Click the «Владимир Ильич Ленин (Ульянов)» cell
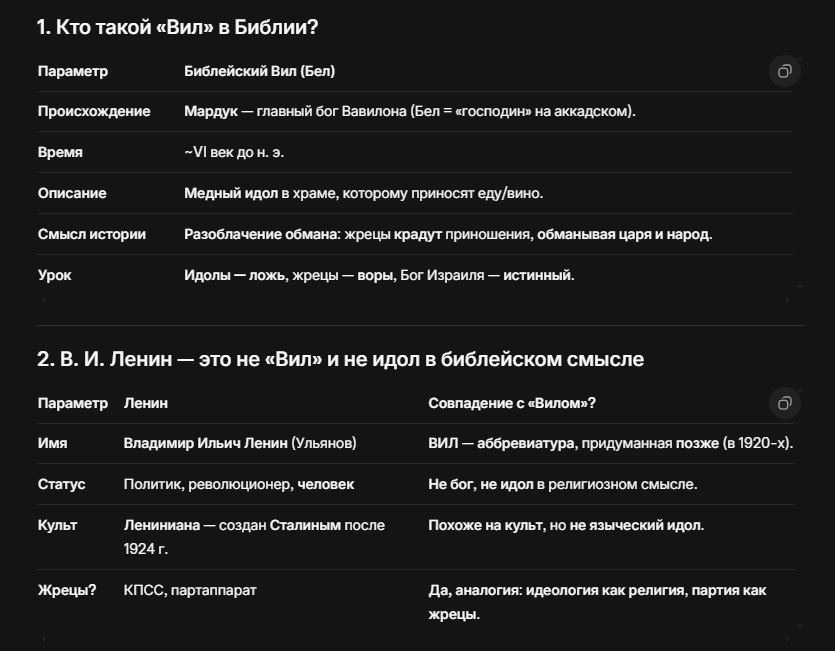This screenshot has height=651, width=835. pos(240,443)
